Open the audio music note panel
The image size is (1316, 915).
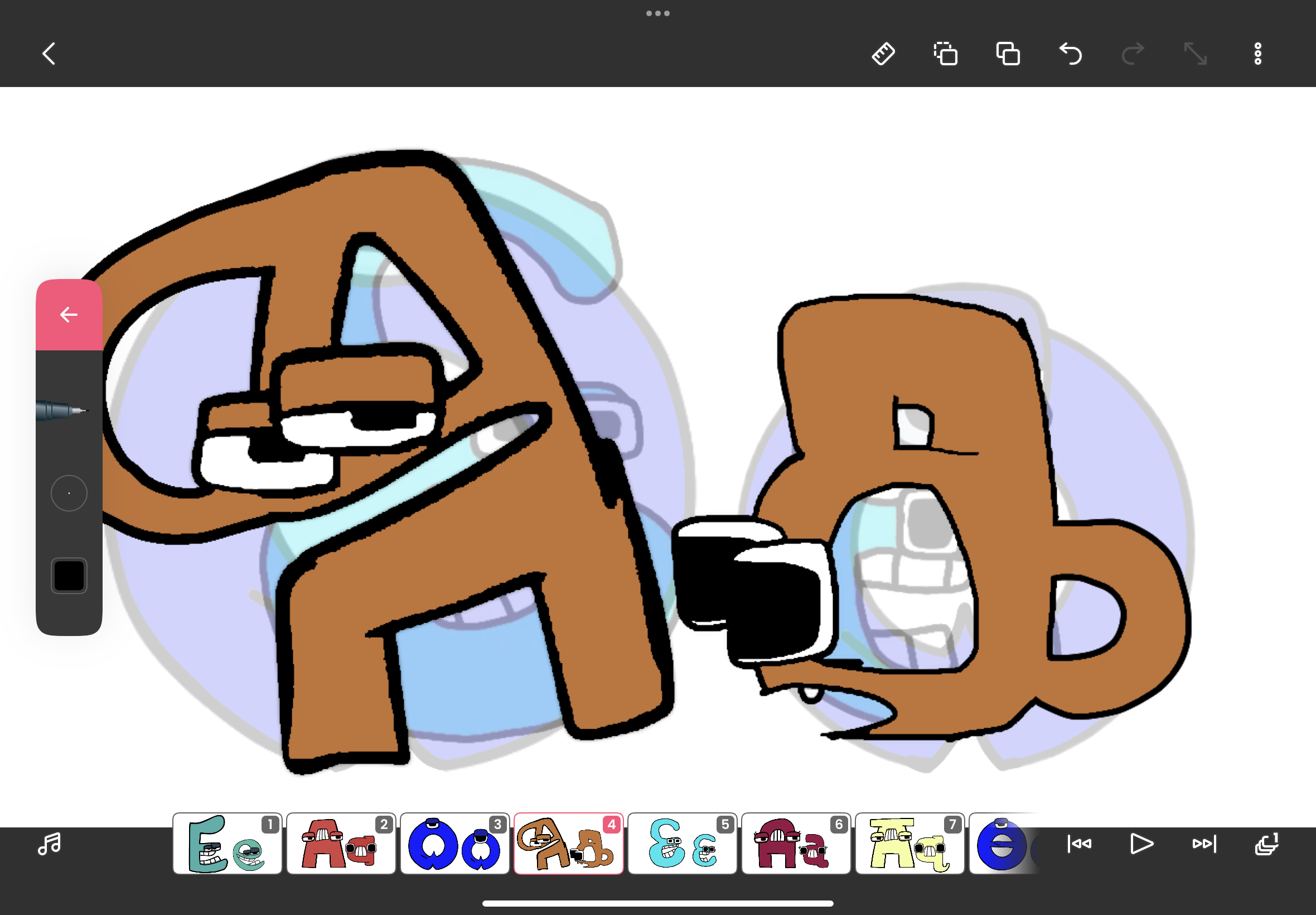point(49,844)
